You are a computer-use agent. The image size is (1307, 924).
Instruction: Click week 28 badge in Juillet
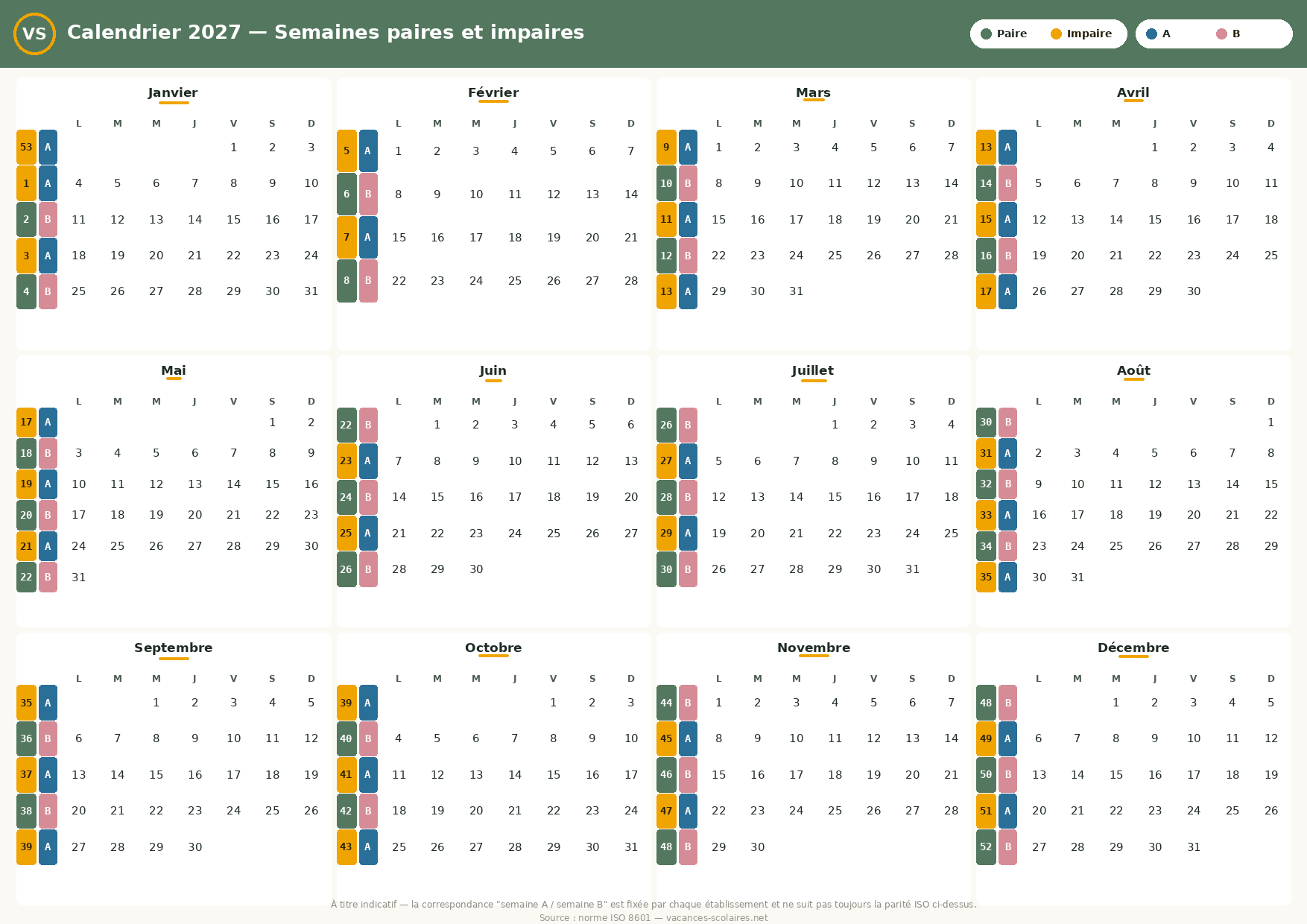tap(666, 497)
